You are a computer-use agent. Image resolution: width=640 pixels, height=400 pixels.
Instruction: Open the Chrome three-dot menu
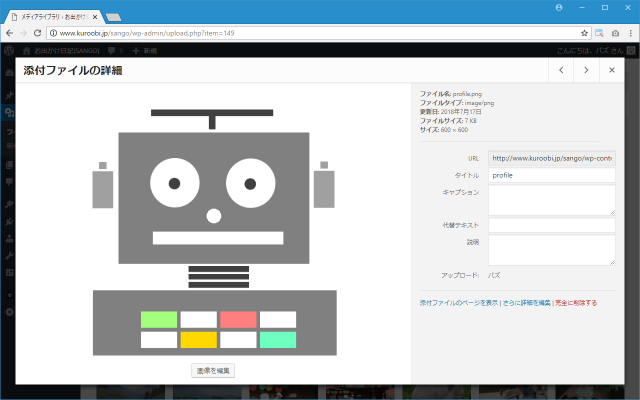click(x=630, y=33)
